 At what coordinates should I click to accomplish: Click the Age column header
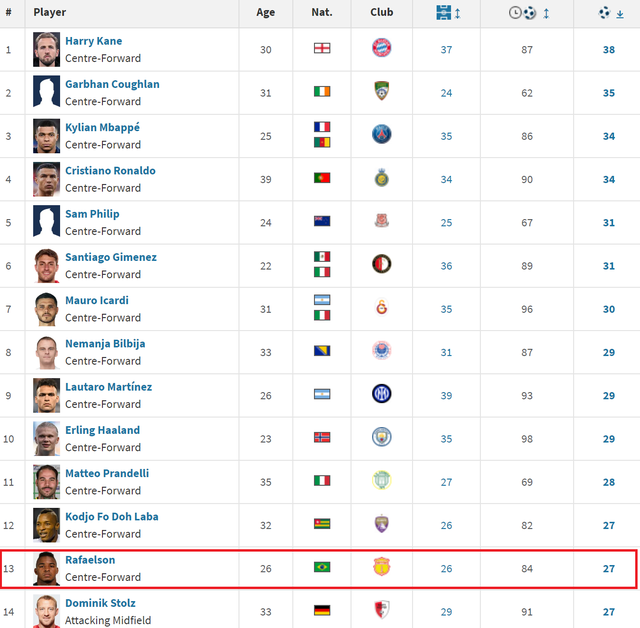265,12
